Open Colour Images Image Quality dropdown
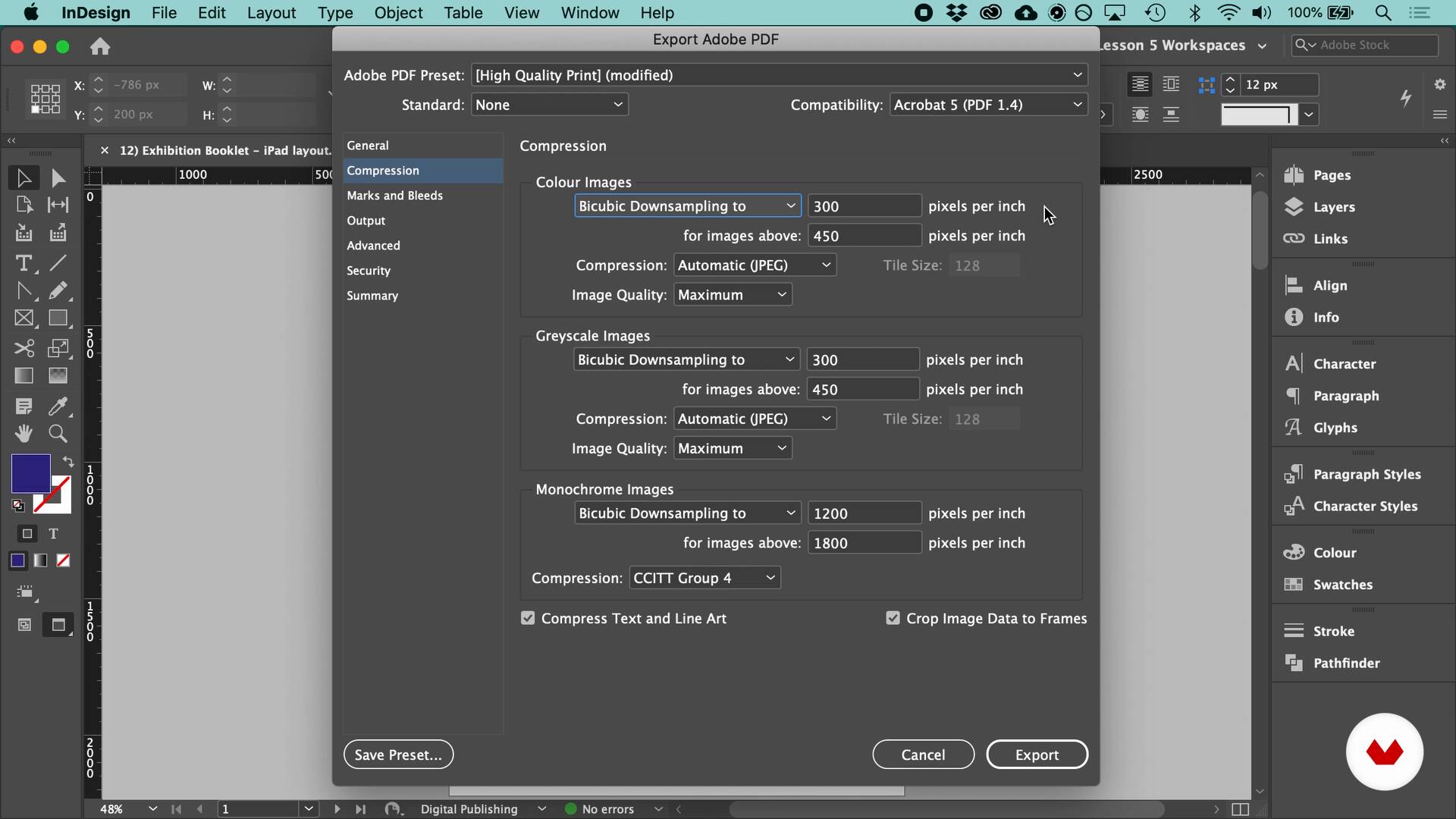 (733, 295)
